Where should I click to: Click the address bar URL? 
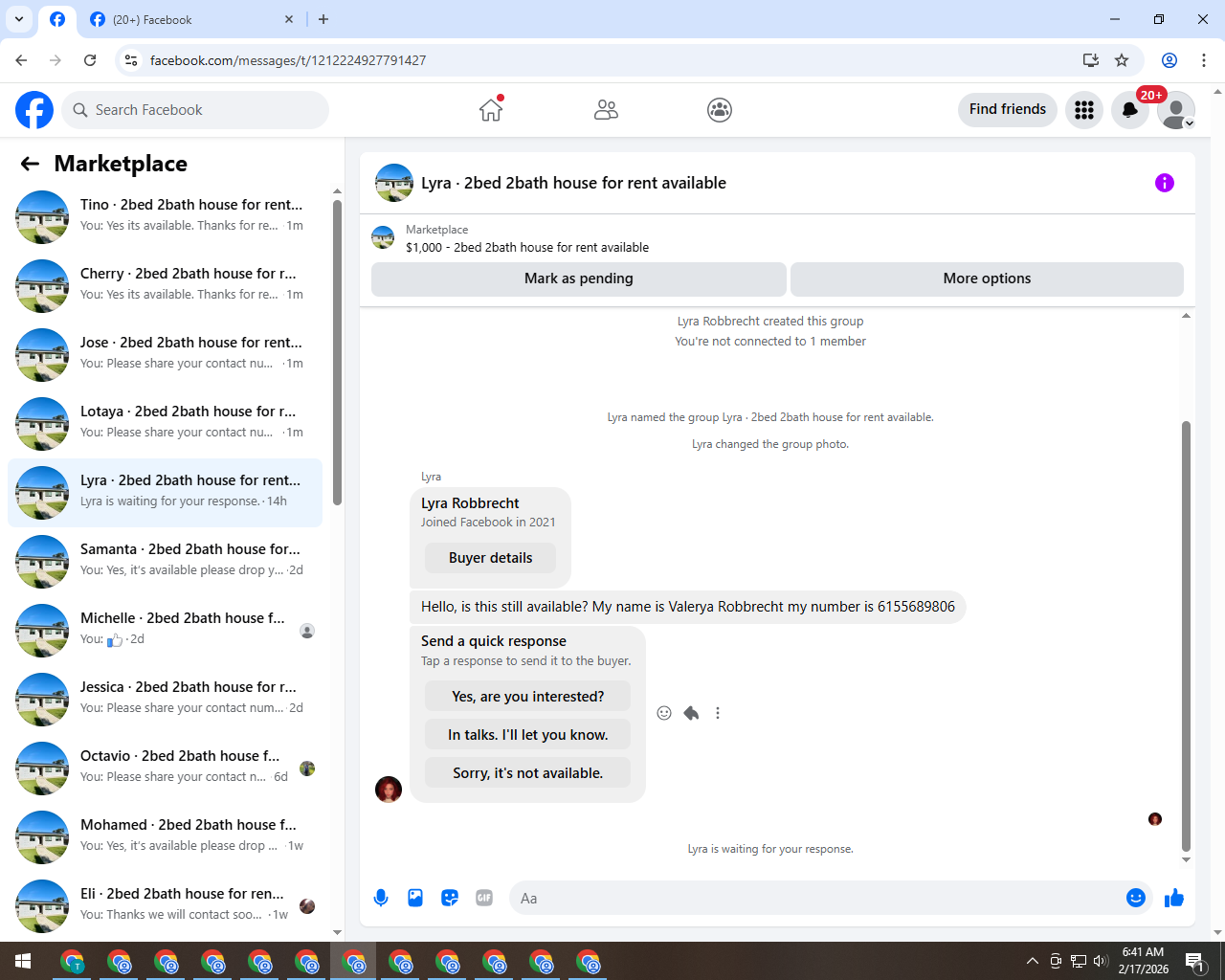pos(288,60)
